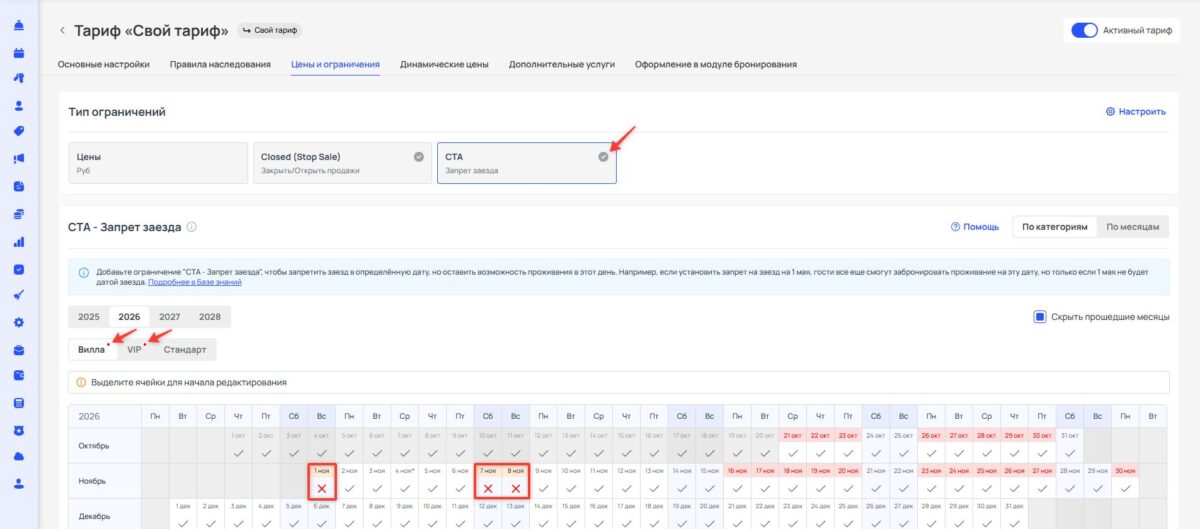Click the info icon next to 'CTA - Запрет заезда'

coord(191,227)
